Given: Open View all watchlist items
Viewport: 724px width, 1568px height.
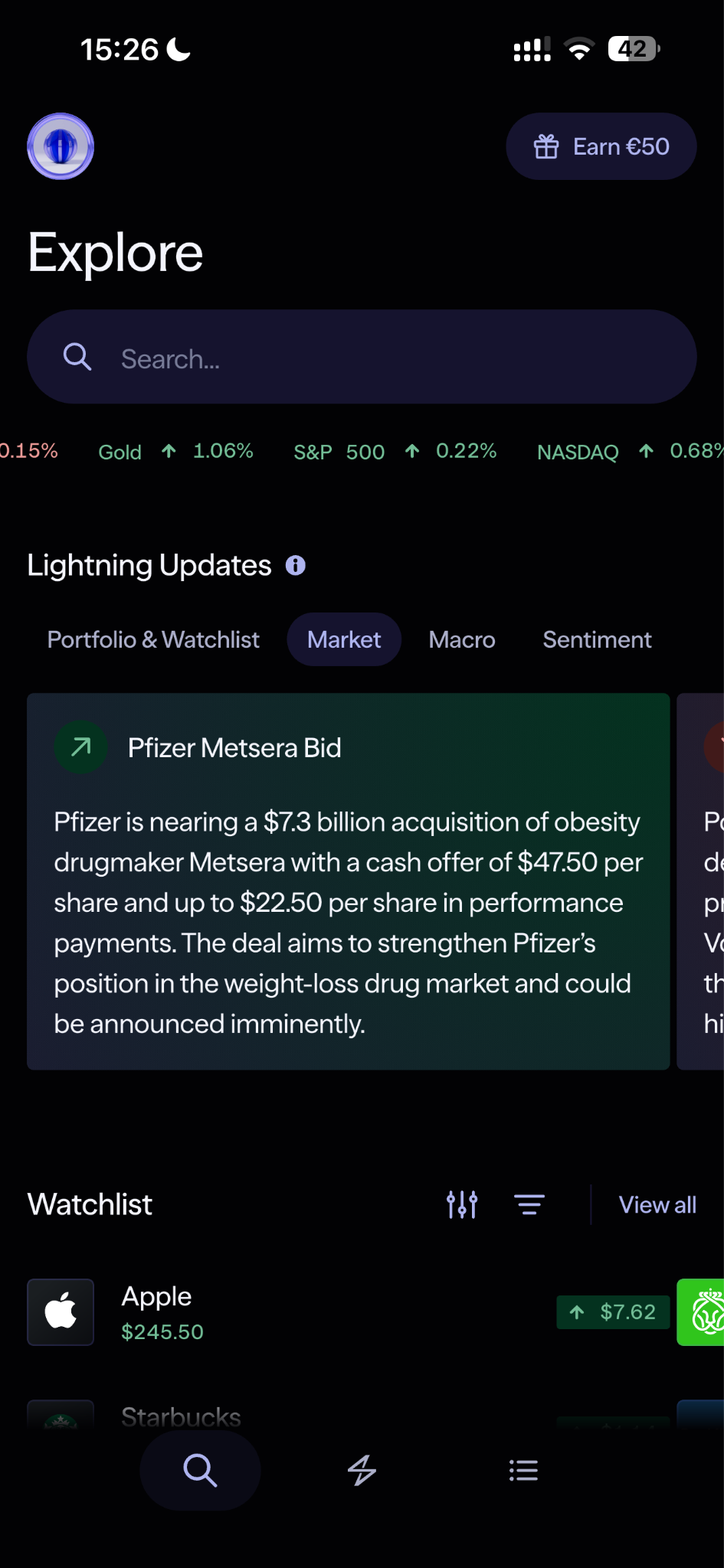Looking at the screenshot, I should (657, 1204).
